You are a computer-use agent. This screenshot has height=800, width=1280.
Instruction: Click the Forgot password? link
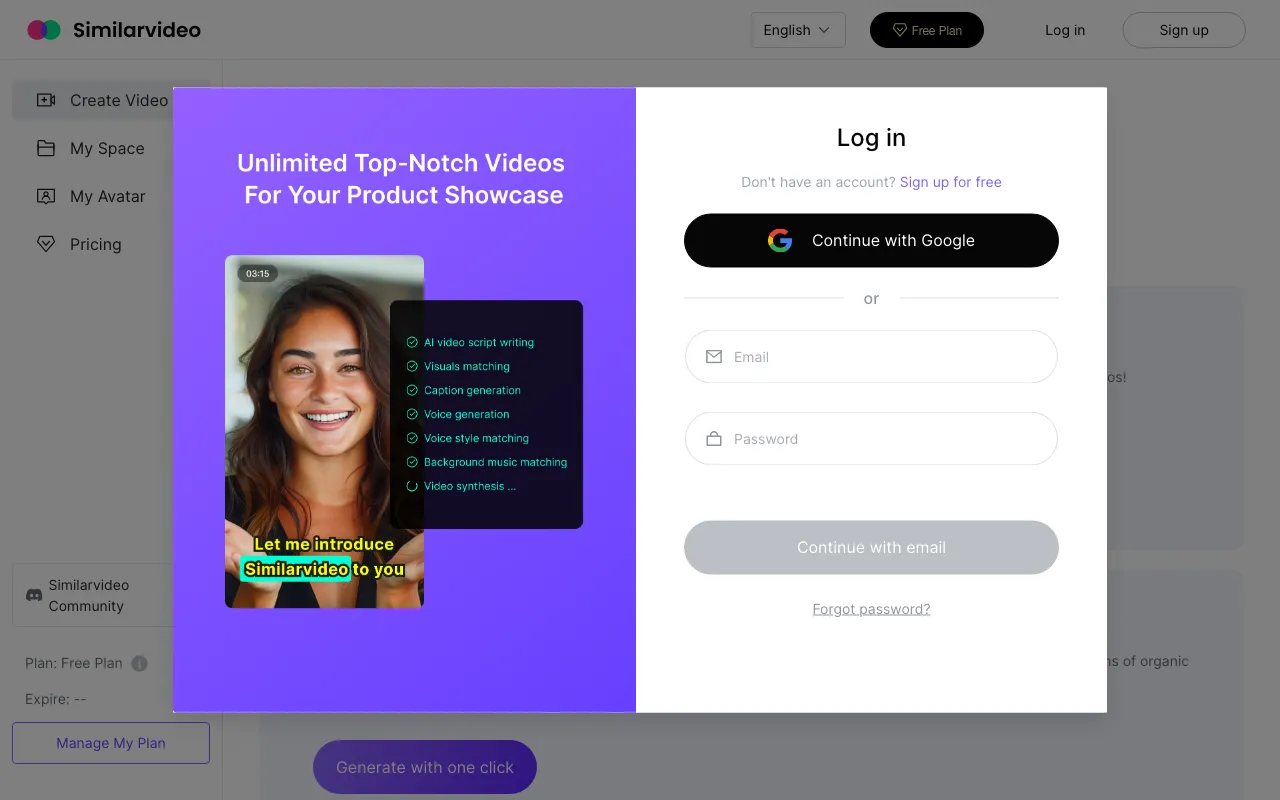(871, 609)
